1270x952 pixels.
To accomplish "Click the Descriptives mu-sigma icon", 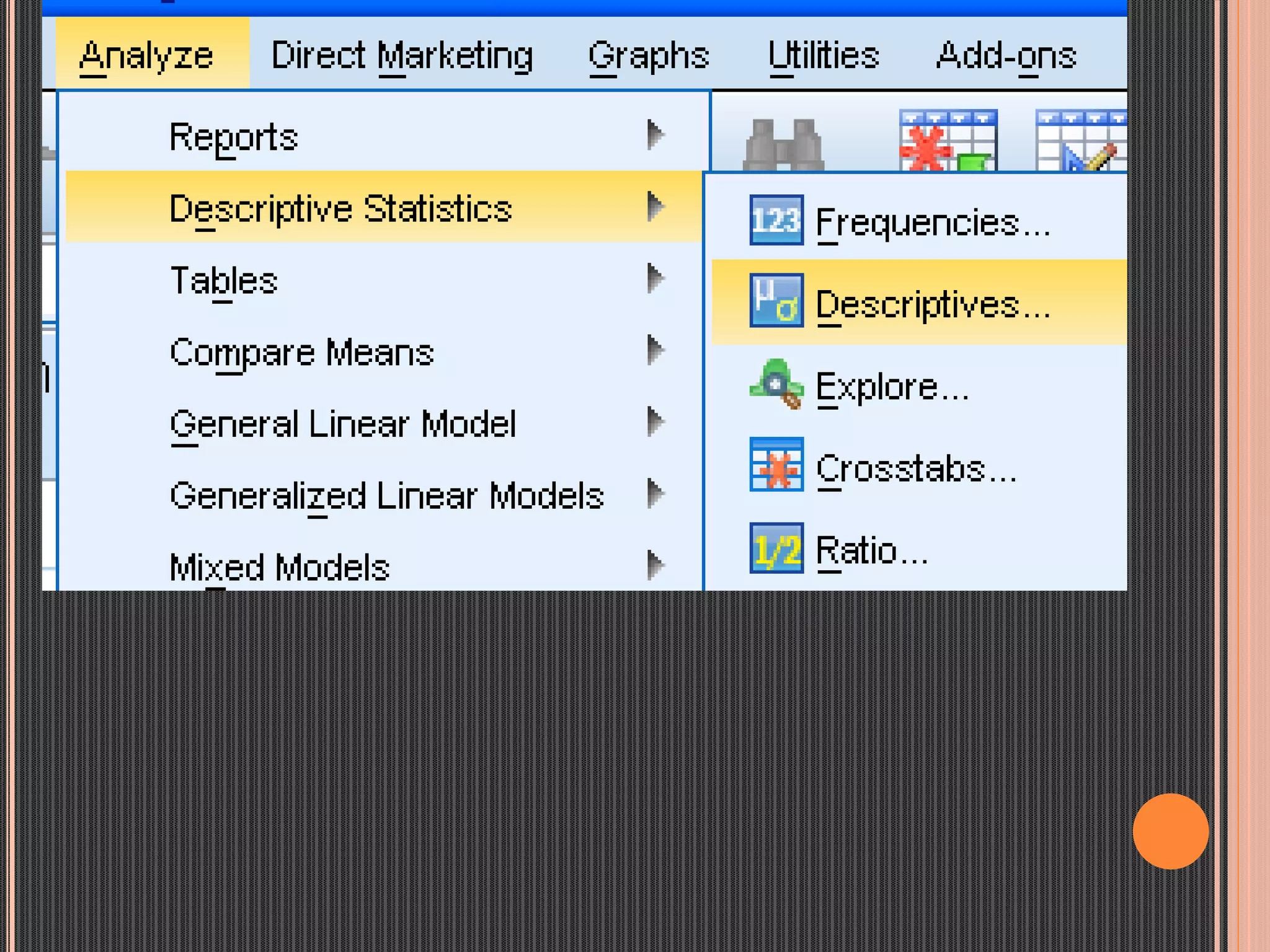I will tap(776, 301).
